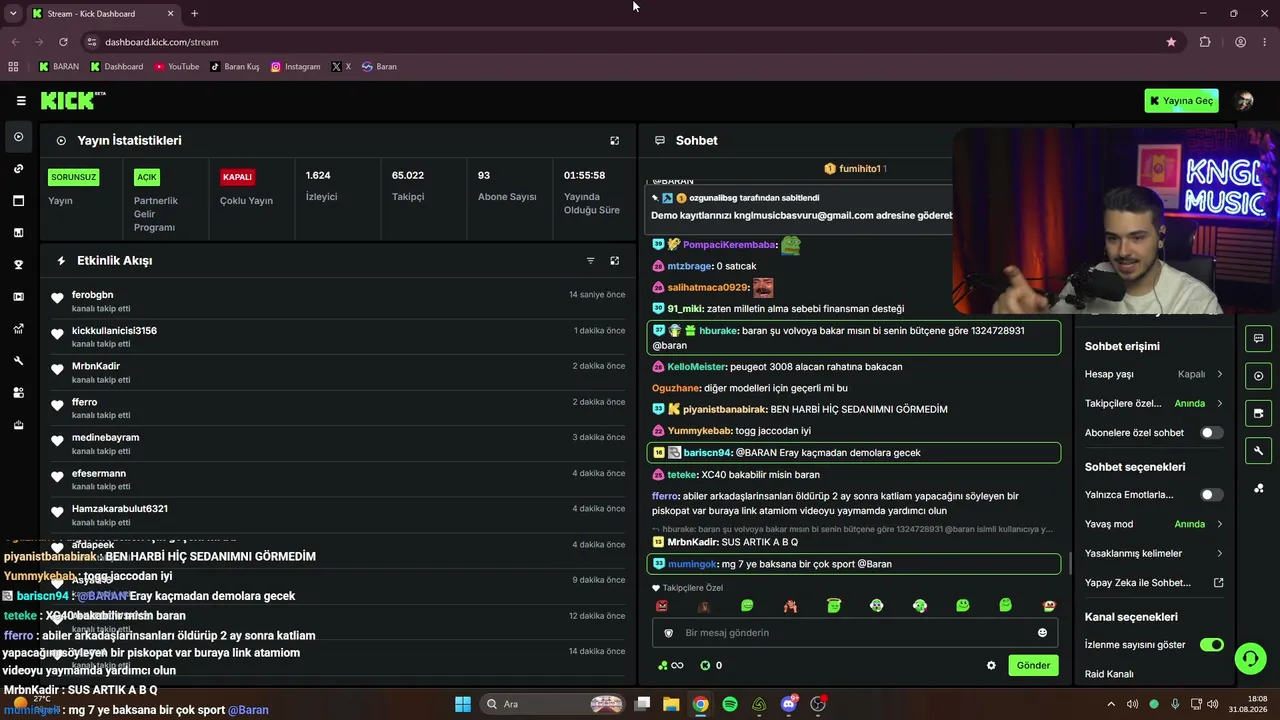Viewport: 1280px width, 720px height.
Task: Expand Yavaş mod setting
Action: [x=1154, y=524]
